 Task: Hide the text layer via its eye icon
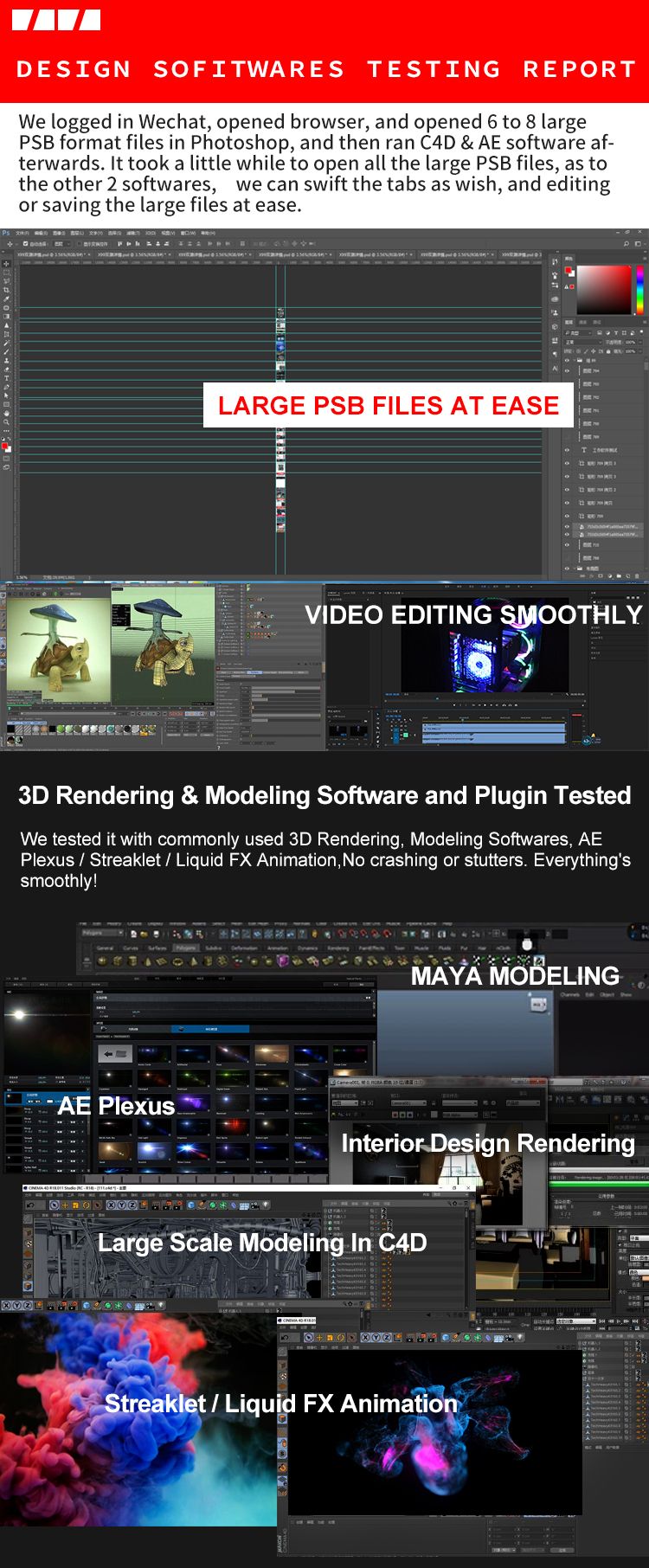567,449
